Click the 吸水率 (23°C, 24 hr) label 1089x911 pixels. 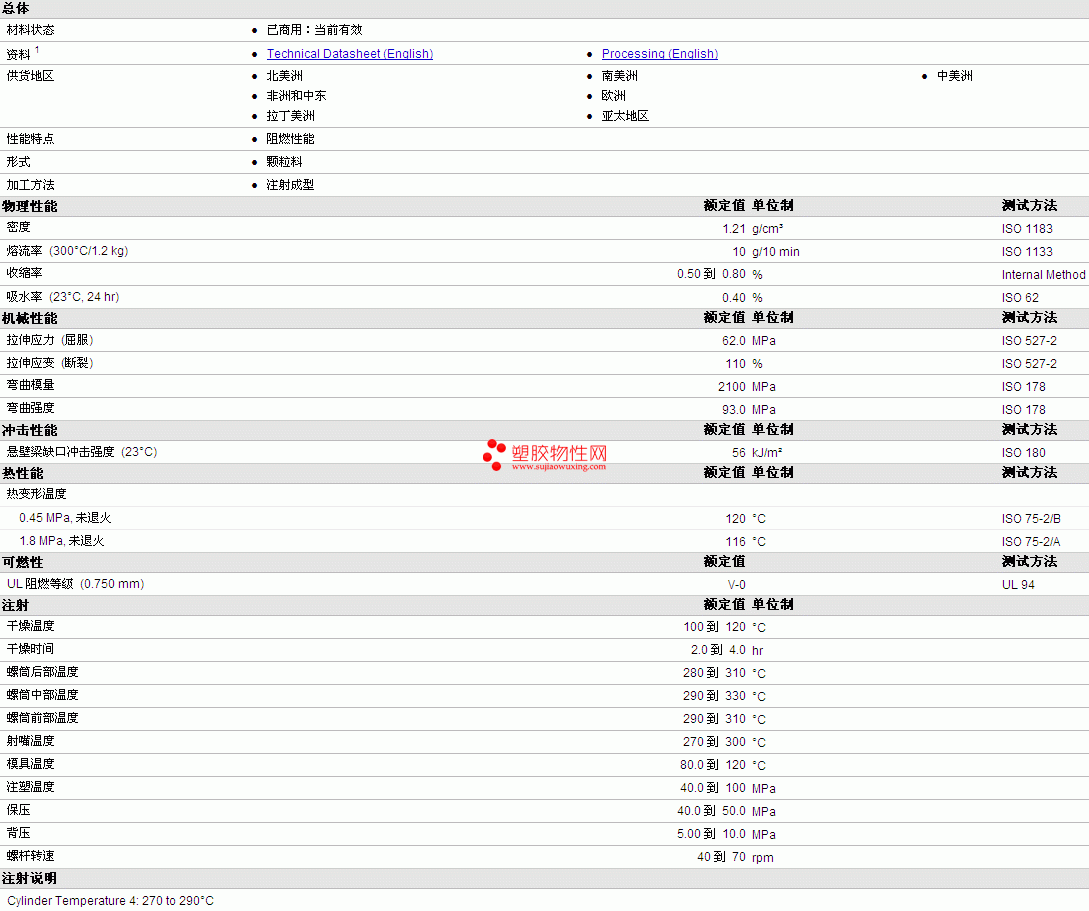click(x=63, y=297)
